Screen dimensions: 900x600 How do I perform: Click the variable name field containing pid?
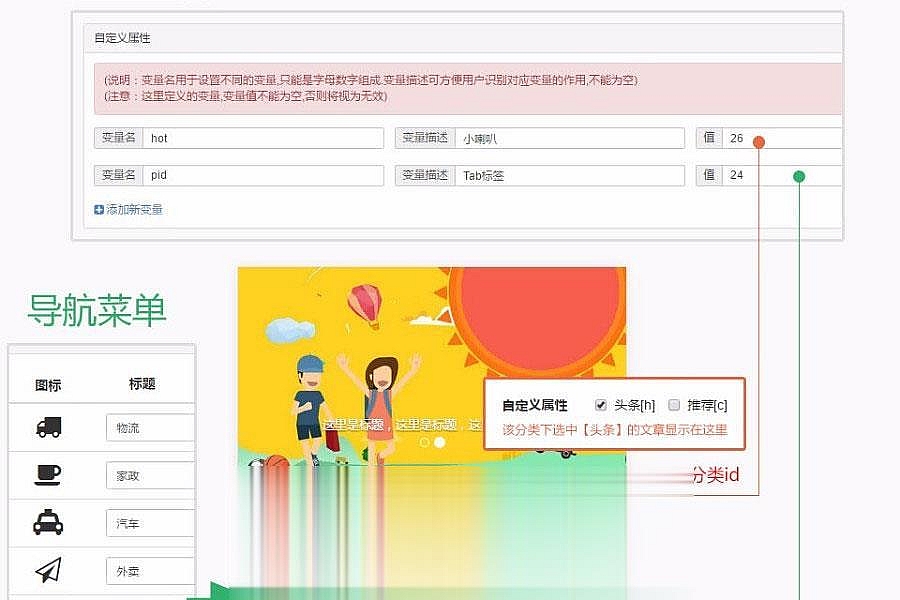click(263, 175)
